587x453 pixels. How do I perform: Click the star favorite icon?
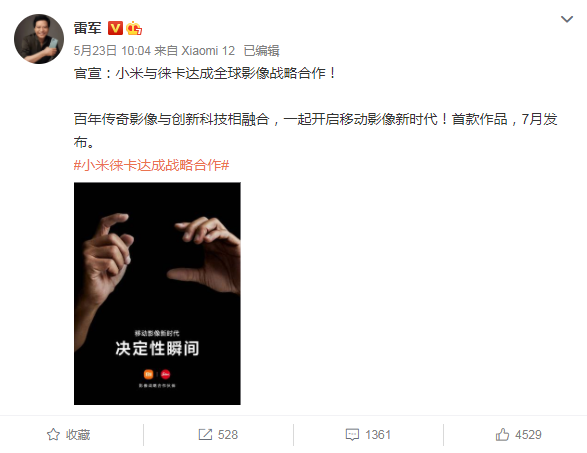click(53, 435)
